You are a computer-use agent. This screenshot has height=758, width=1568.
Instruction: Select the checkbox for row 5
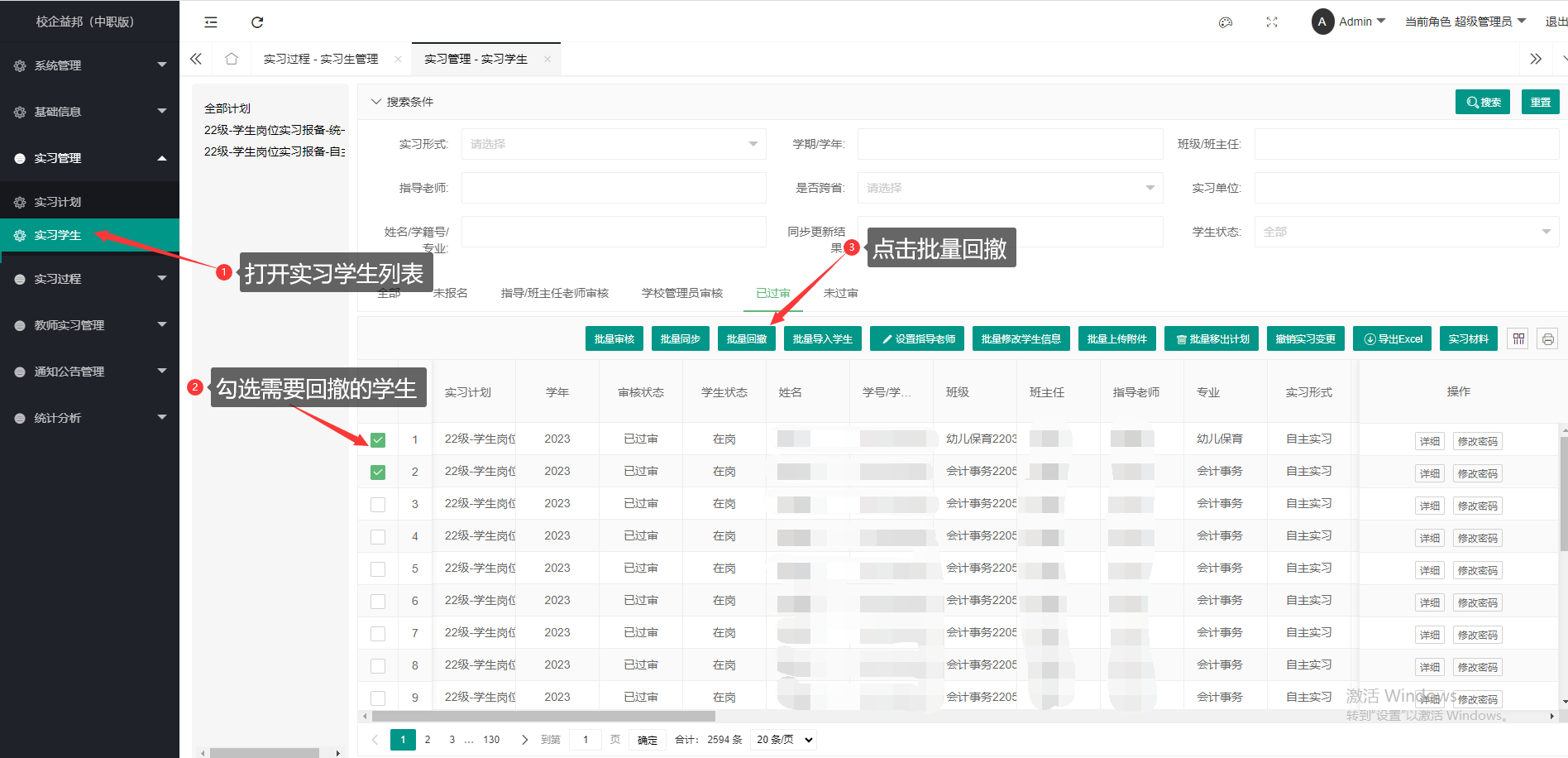pos(378,568)
